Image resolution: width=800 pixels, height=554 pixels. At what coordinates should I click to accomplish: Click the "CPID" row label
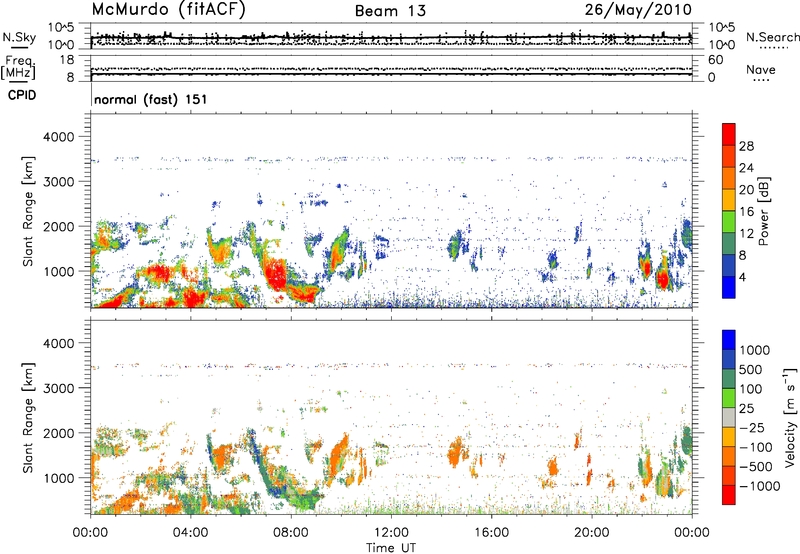22,95
